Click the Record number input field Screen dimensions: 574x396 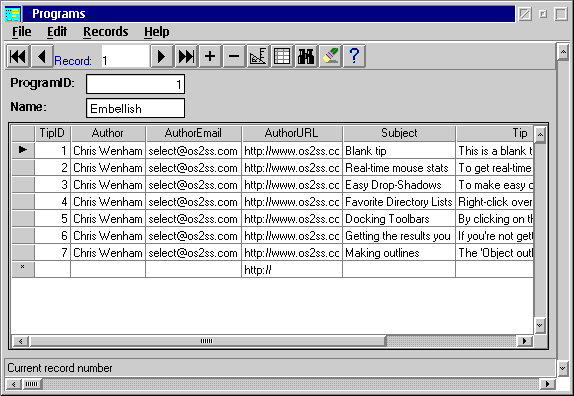pyautogui.click(x=125, y=56)
